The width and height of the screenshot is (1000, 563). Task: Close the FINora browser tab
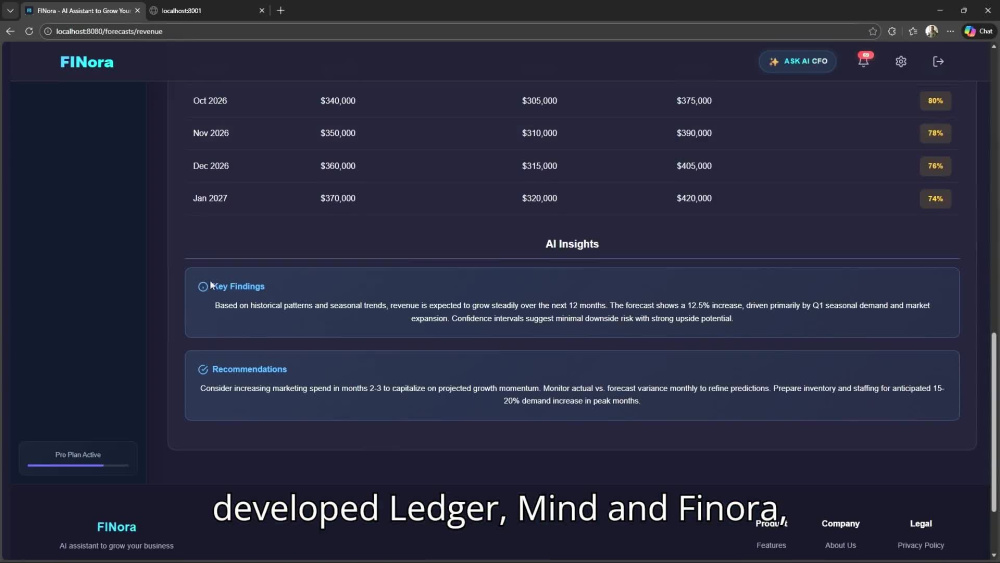coord(137,11)
